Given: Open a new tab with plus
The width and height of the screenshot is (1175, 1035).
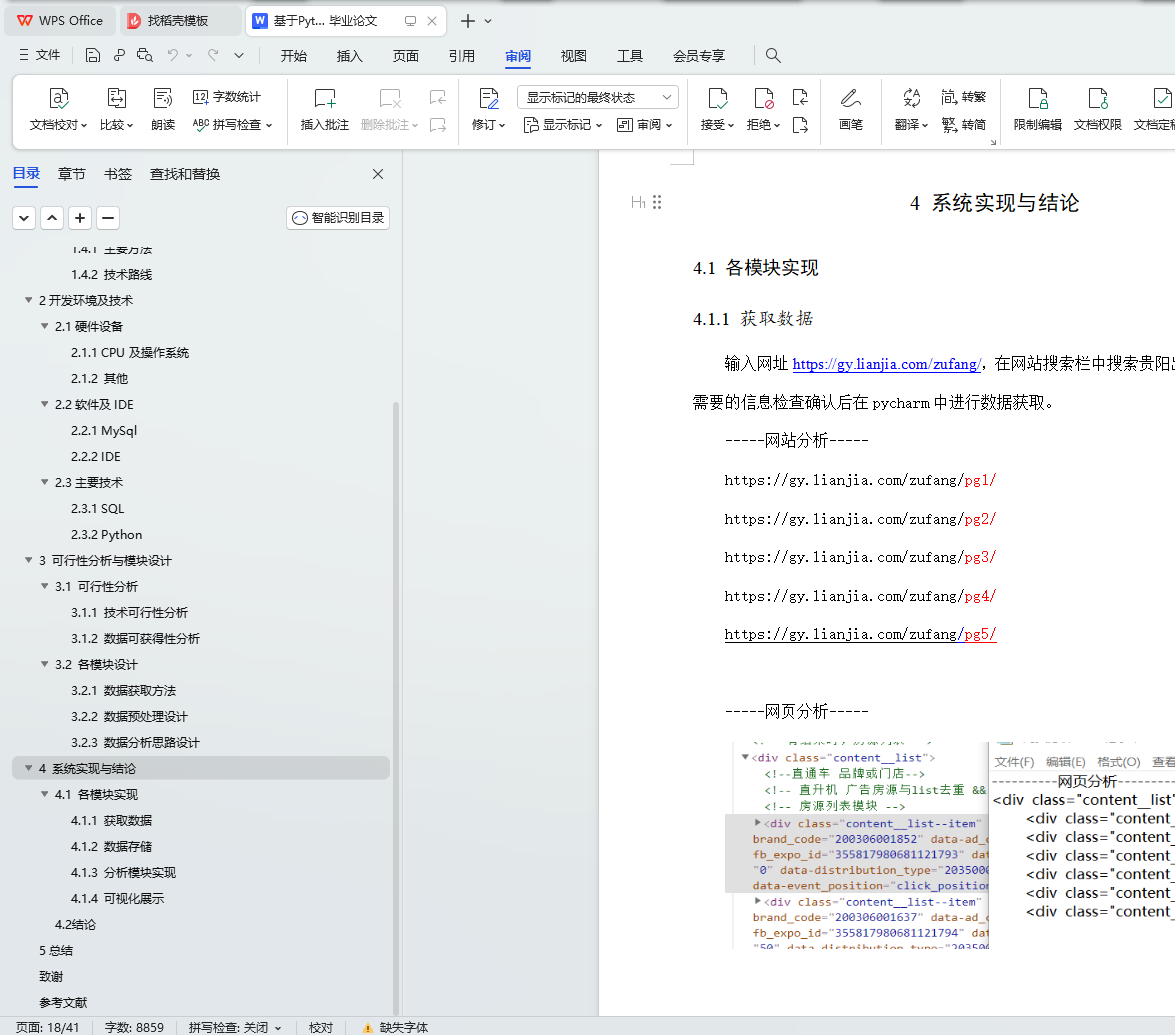Looking at the screenshot, I should (468, 21).
